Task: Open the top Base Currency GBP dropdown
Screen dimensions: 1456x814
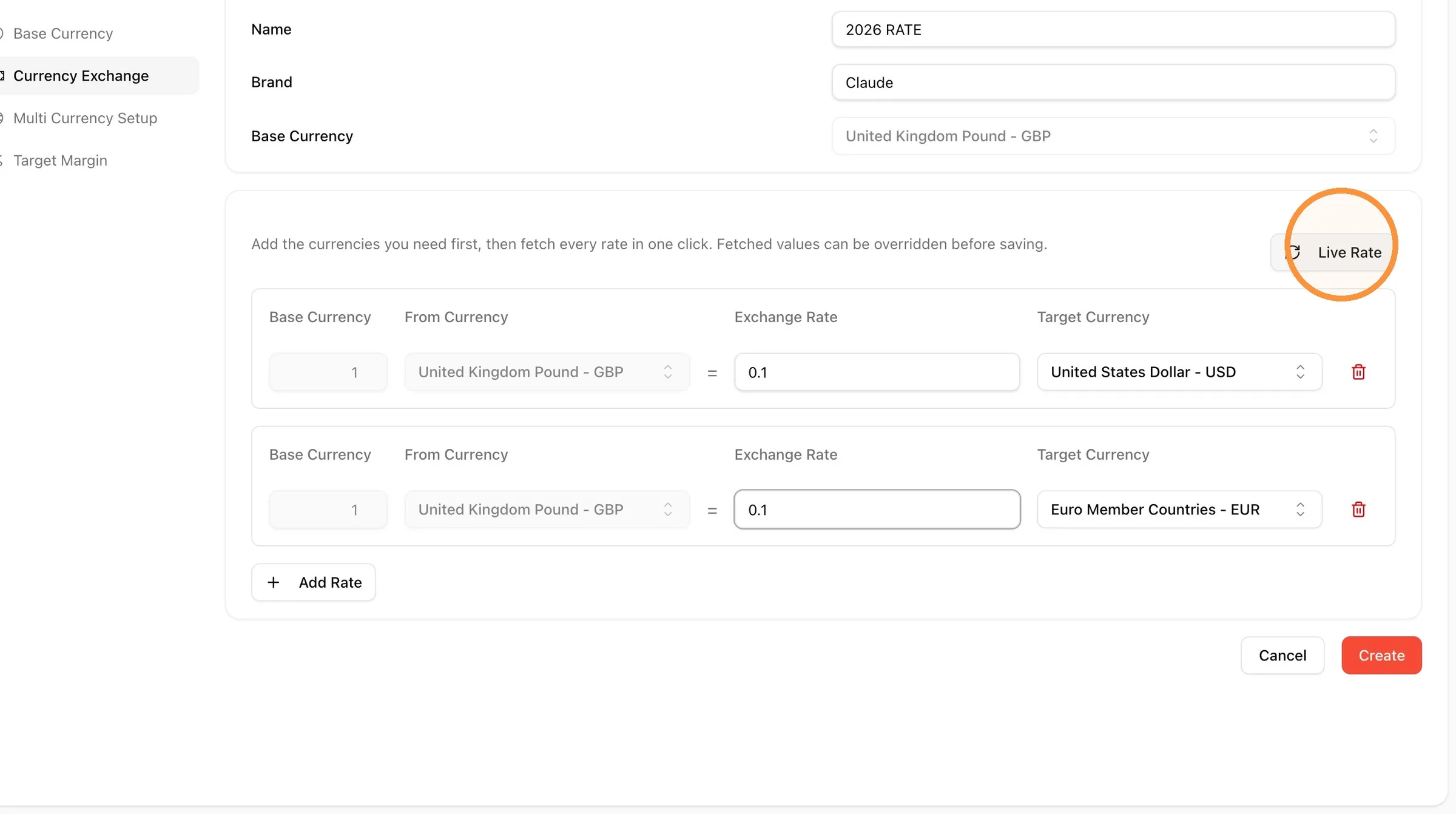Action: pyautogui.click(x=1113, y=136)
